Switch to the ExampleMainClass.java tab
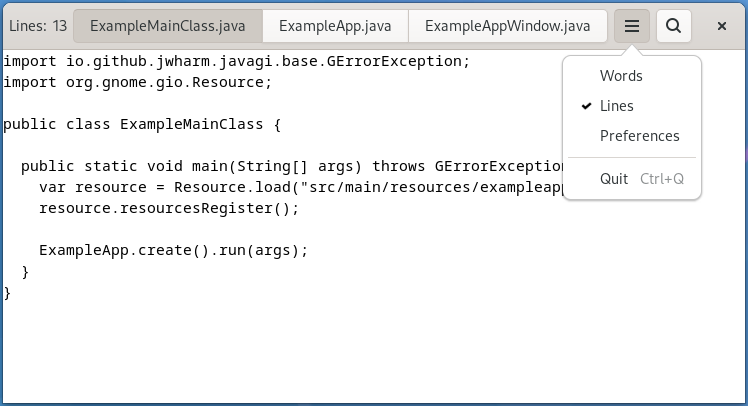The height and width of the screenshot is (406, 748). [x=168, y=26]
